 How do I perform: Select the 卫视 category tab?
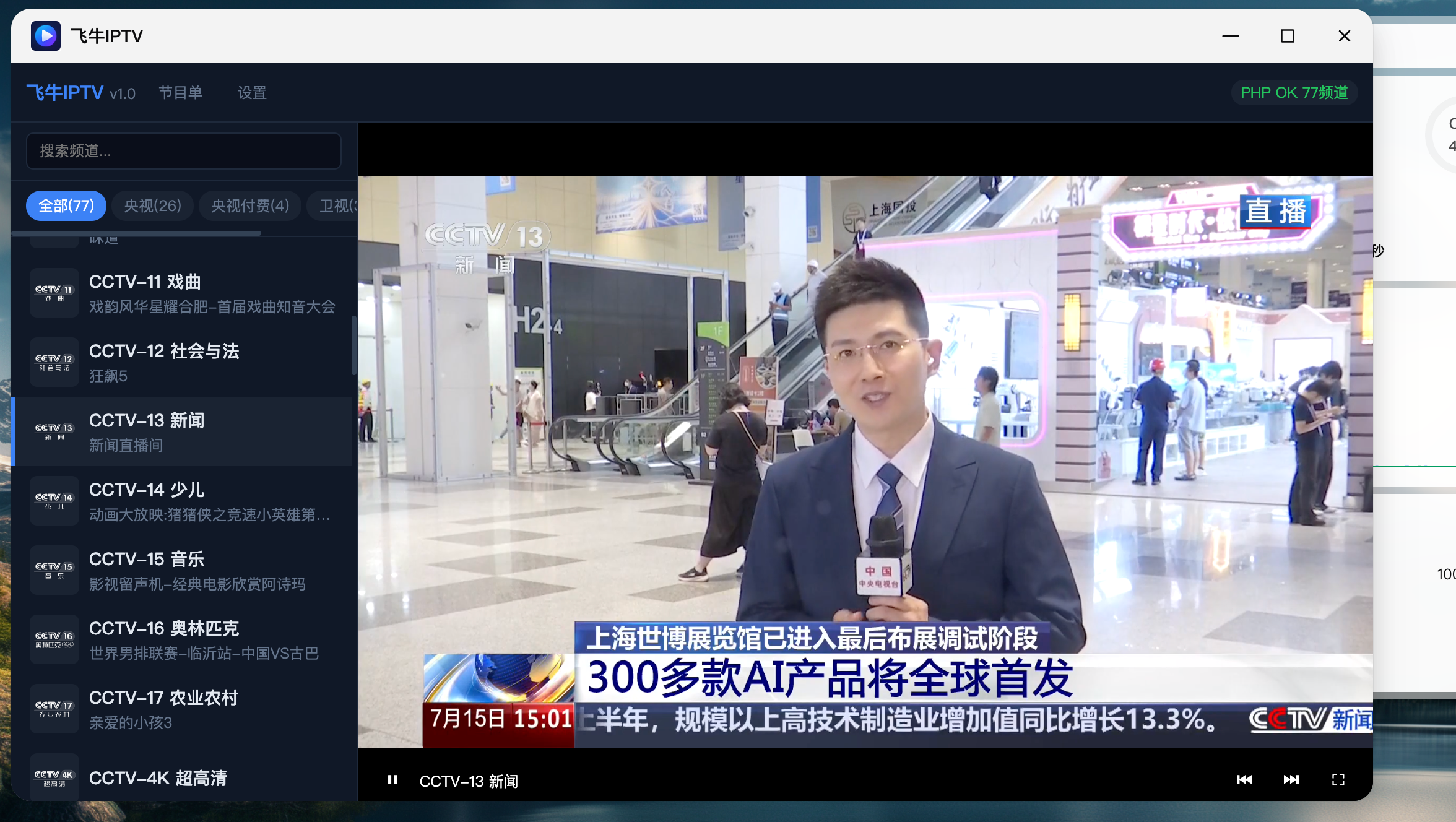(333, 205)
